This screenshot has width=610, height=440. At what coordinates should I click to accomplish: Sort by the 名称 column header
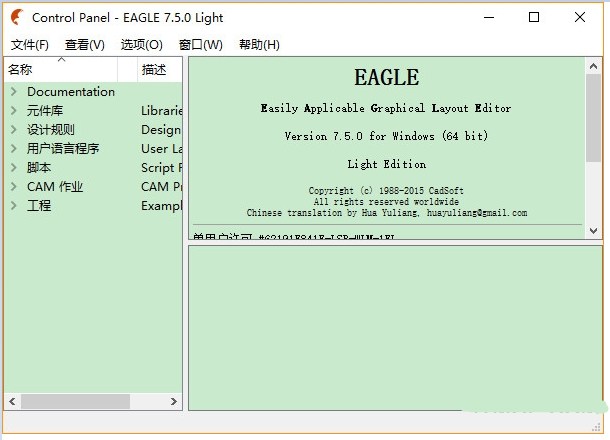coord(61,70)
